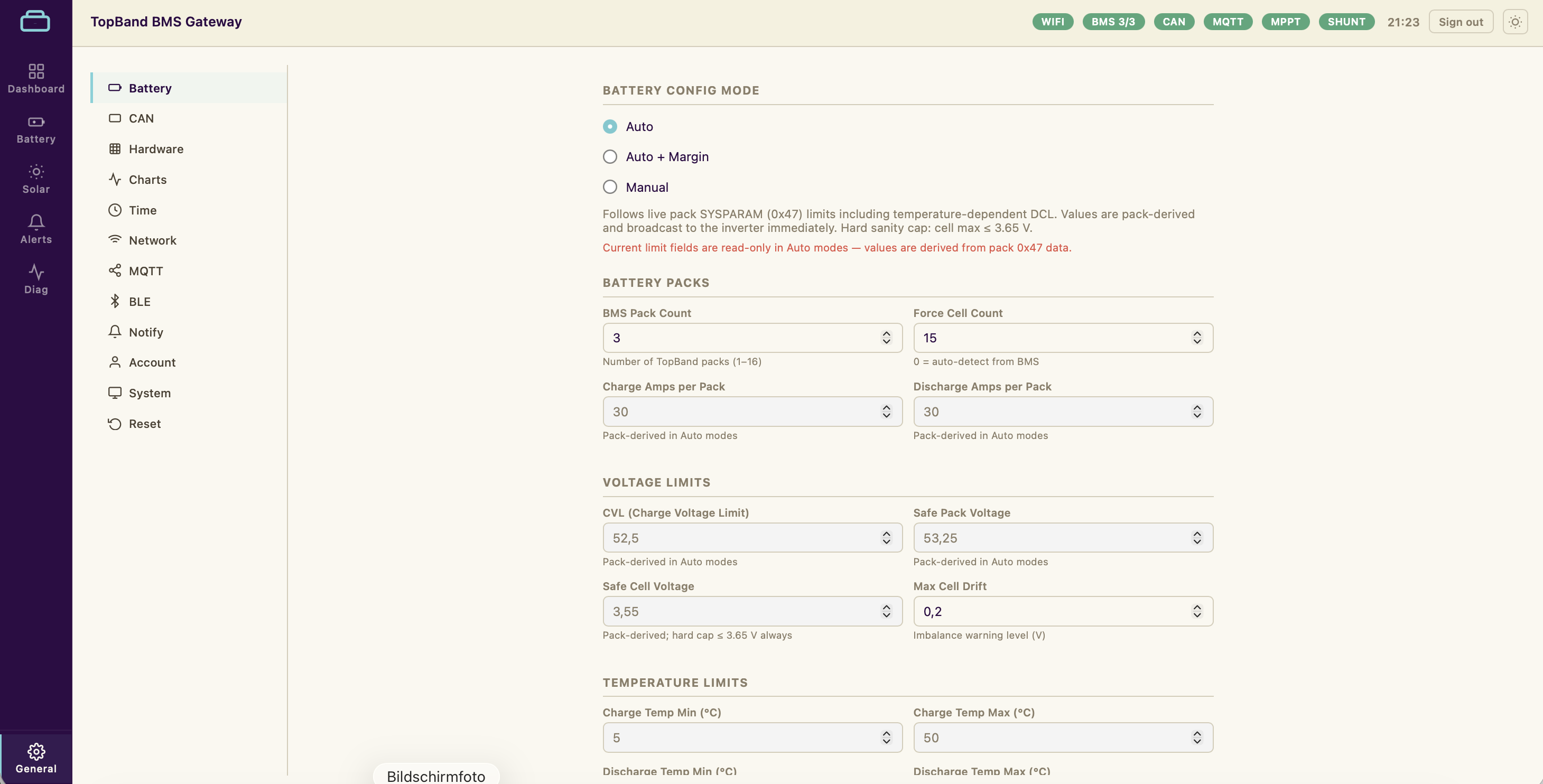Open the Solar sun icon
Image resolution: width=1543 pixels, height=784 pixels.
36,172
